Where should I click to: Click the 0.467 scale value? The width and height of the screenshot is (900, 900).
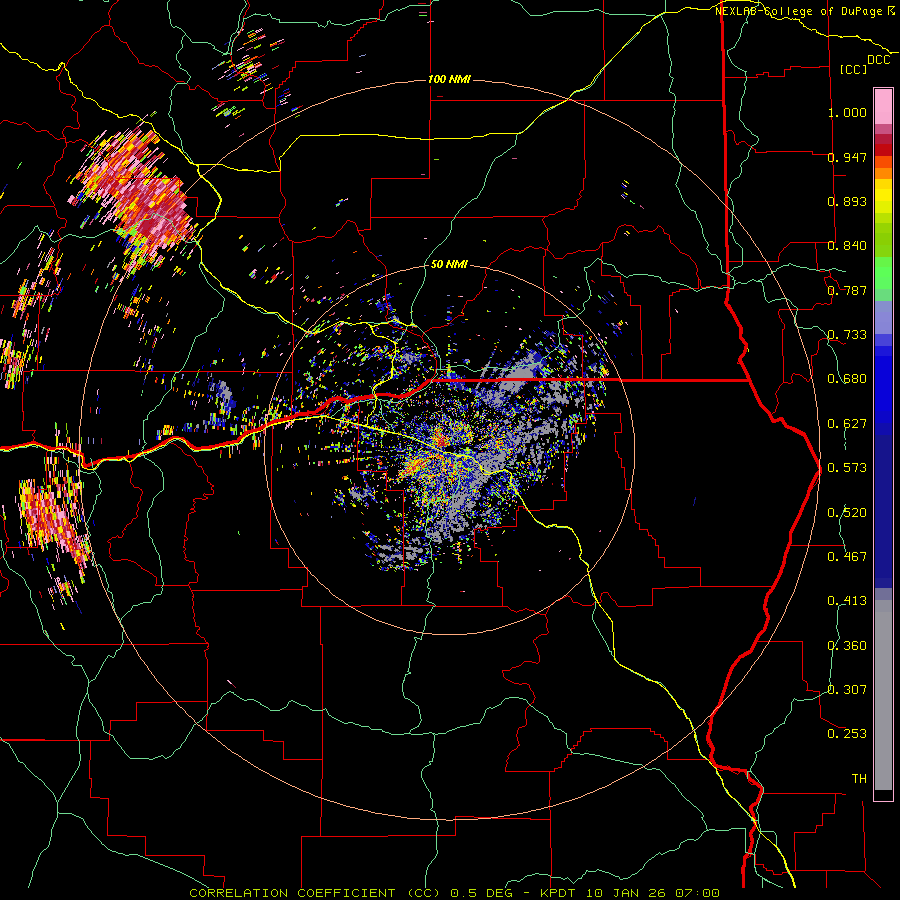(847, 557)
